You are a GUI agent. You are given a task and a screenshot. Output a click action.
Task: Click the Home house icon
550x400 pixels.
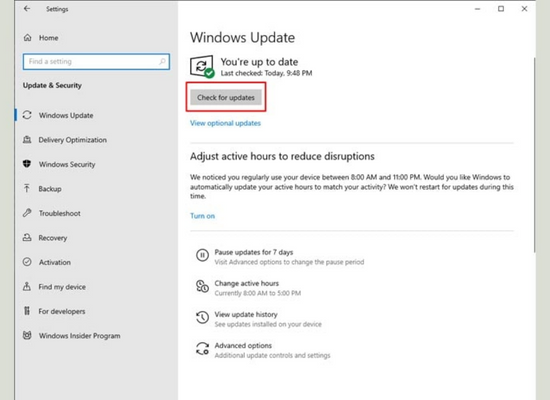(27, 38)
